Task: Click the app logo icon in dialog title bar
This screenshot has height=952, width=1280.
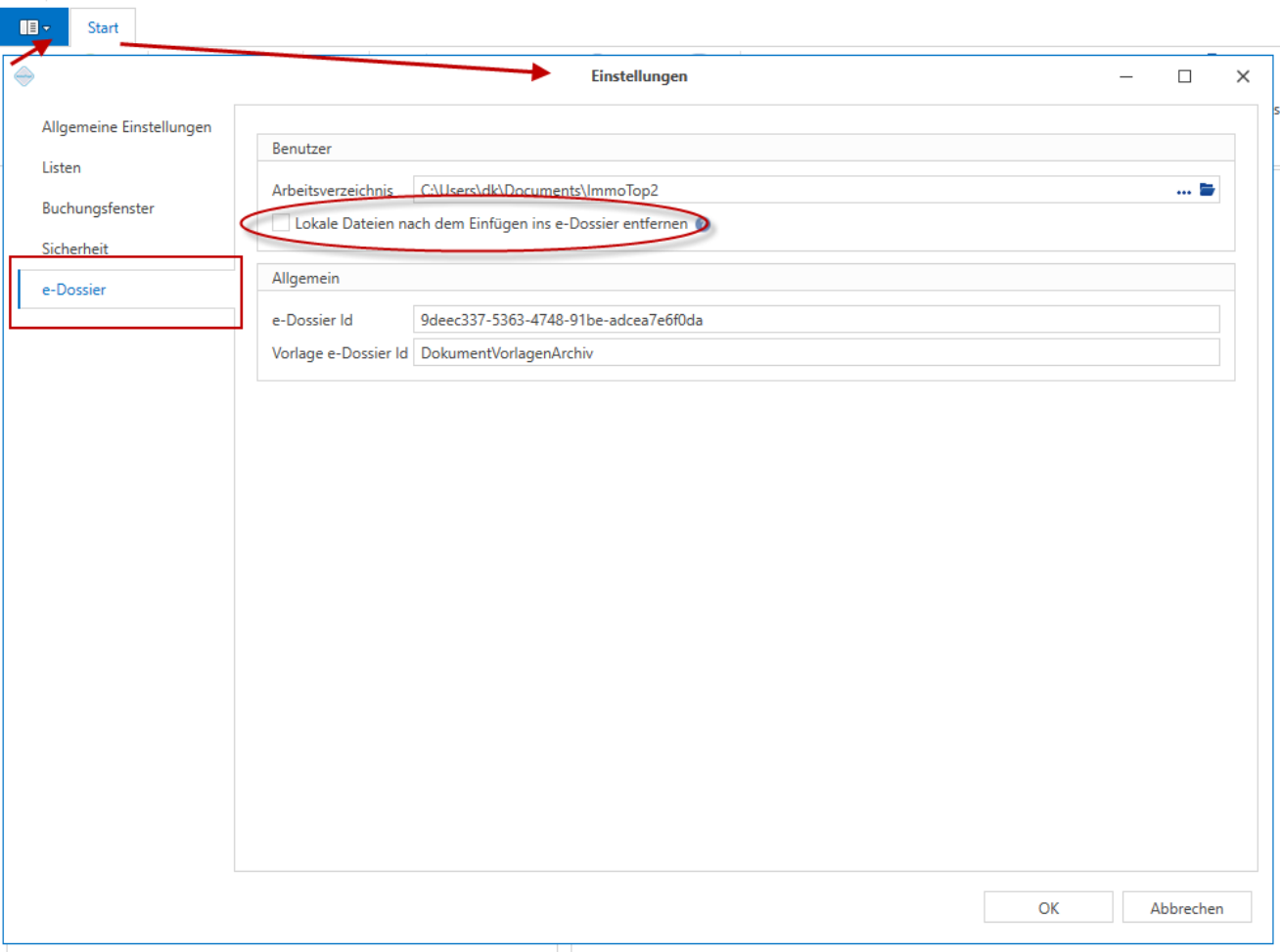Action: tap(24, 76)
